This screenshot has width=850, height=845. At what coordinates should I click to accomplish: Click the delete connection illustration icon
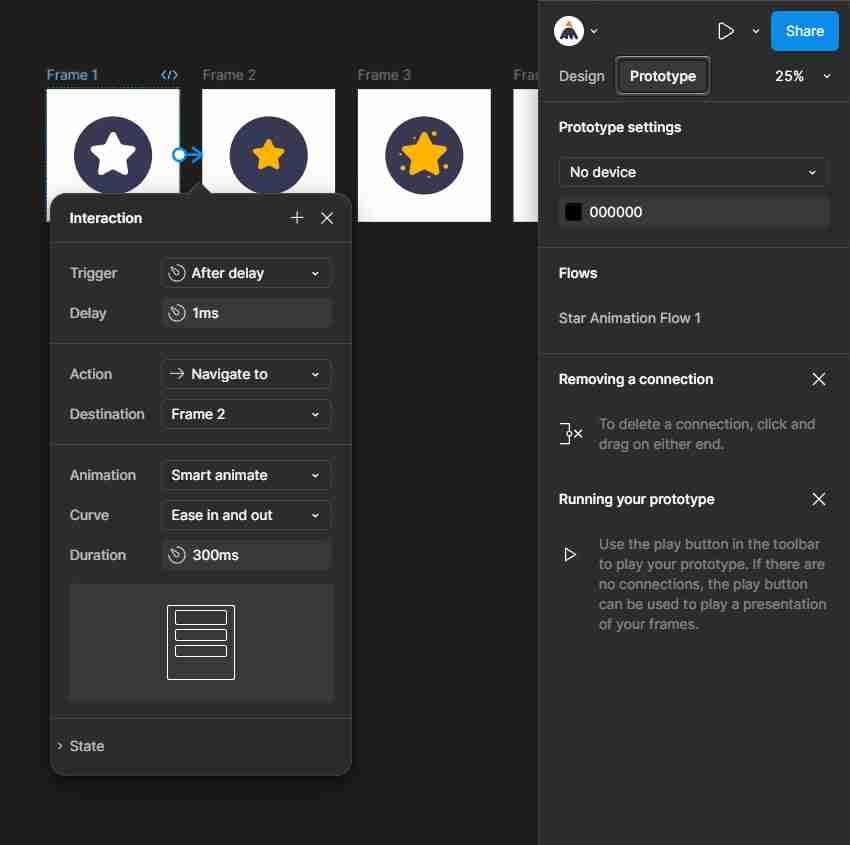570,434
